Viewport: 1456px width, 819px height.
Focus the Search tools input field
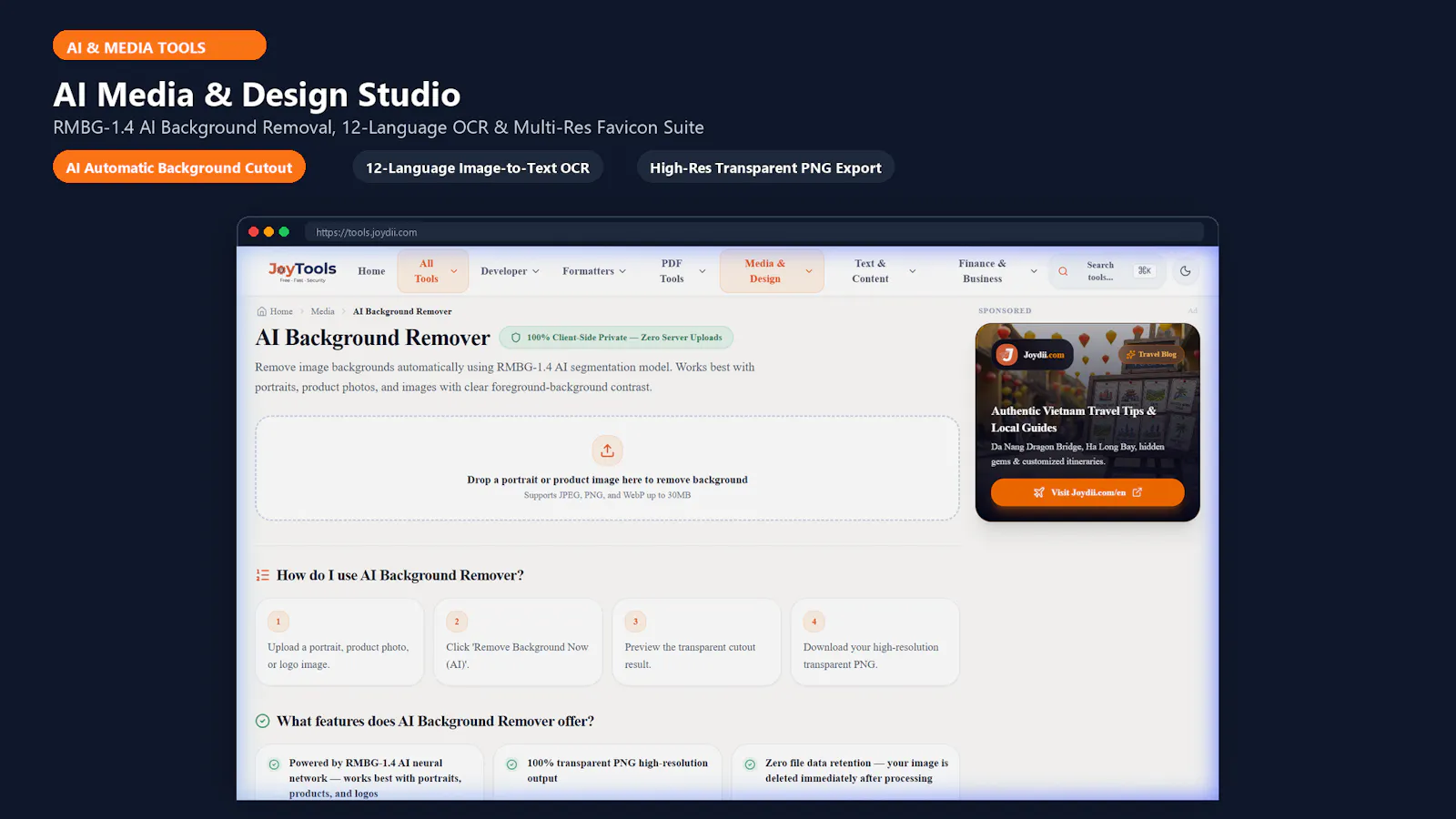[1107, 271]
